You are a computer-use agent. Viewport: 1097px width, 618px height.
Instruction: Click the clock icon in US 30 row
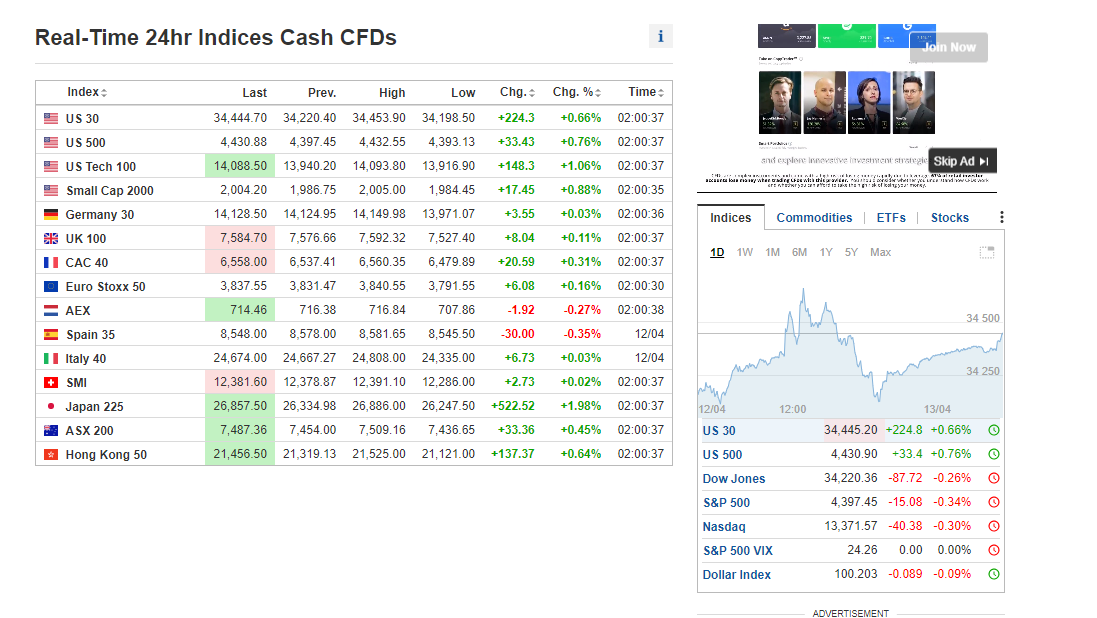point(993,431)
